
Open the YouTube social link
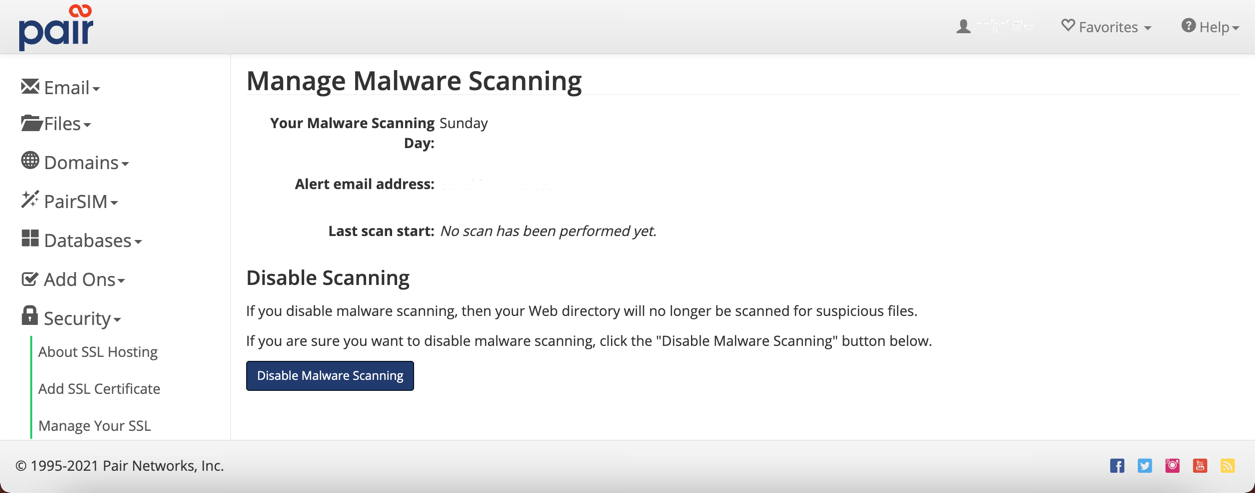(x=1200, y=466)
